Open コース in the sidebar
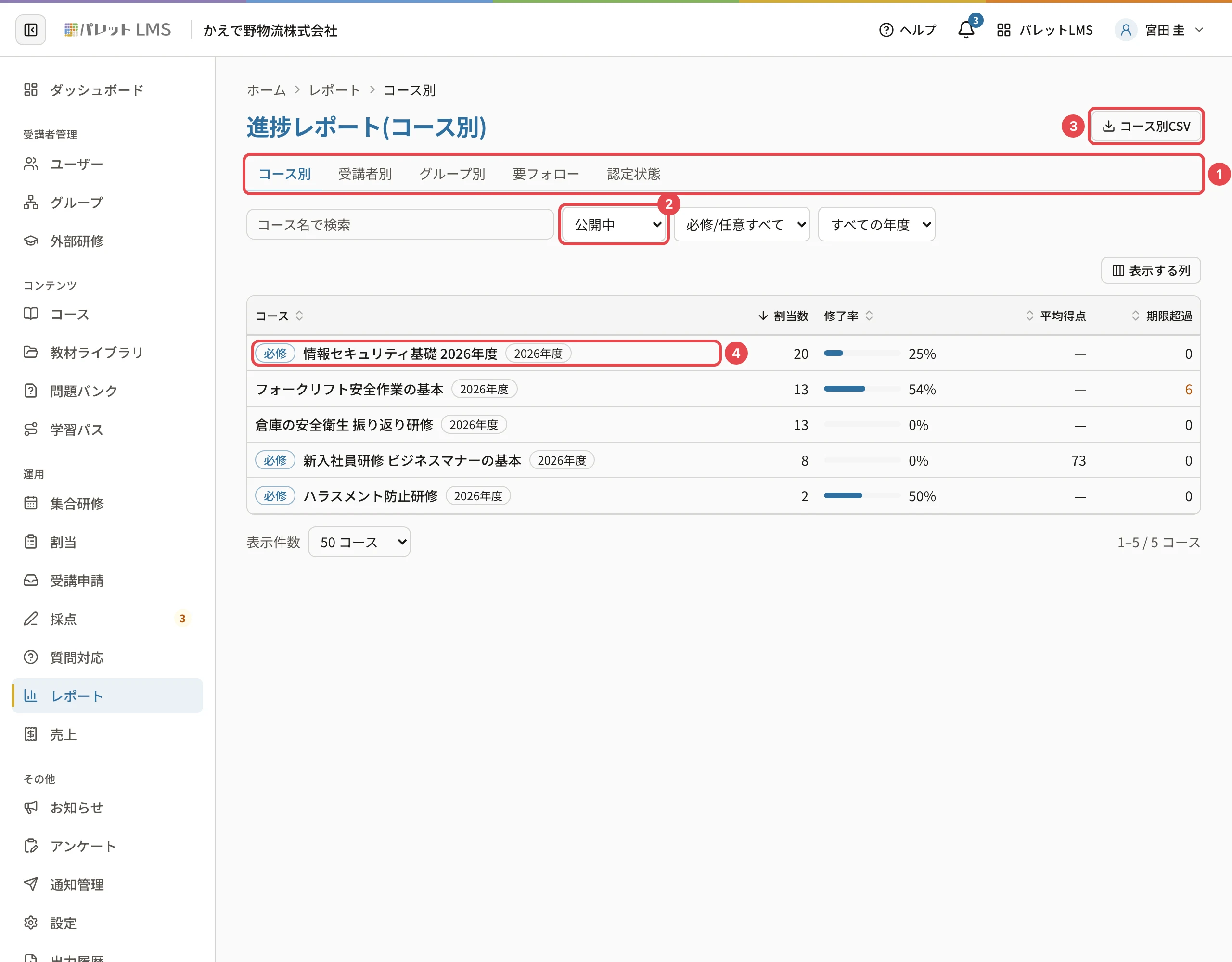The height and width of the screenshot is (962, 1232). [107, 314]
